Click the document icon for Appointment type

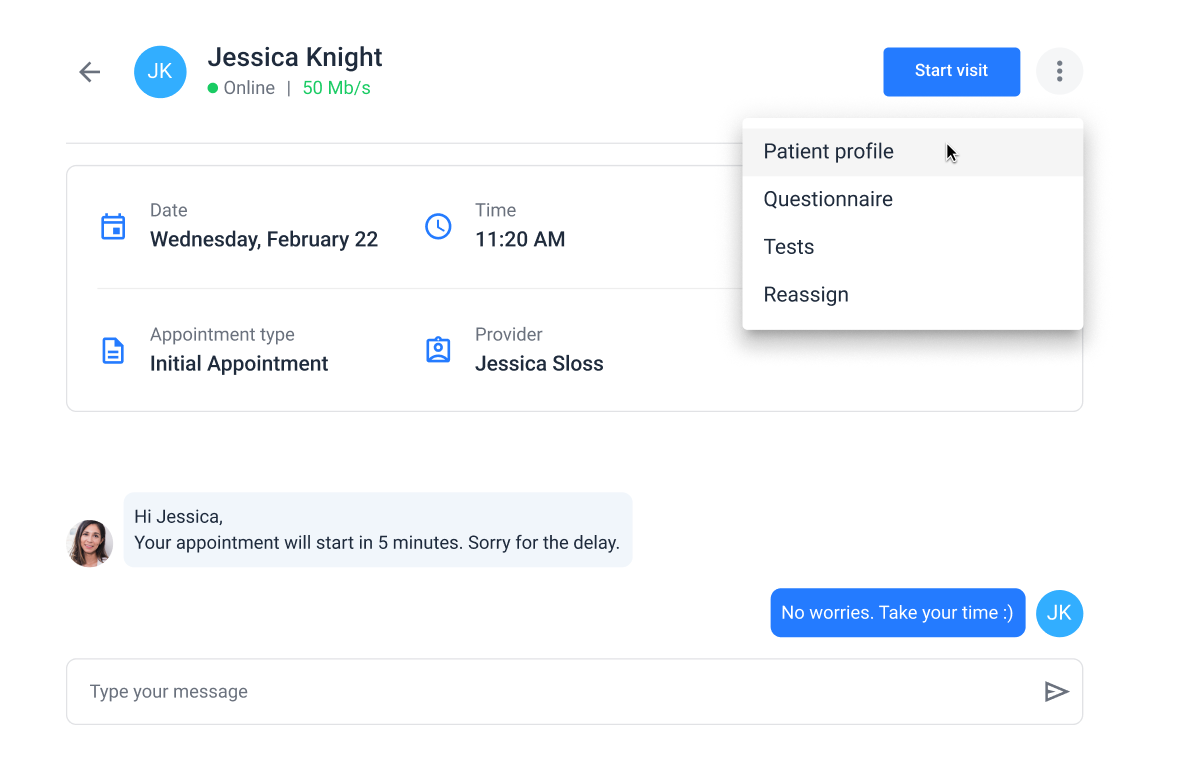coord(113,351)
